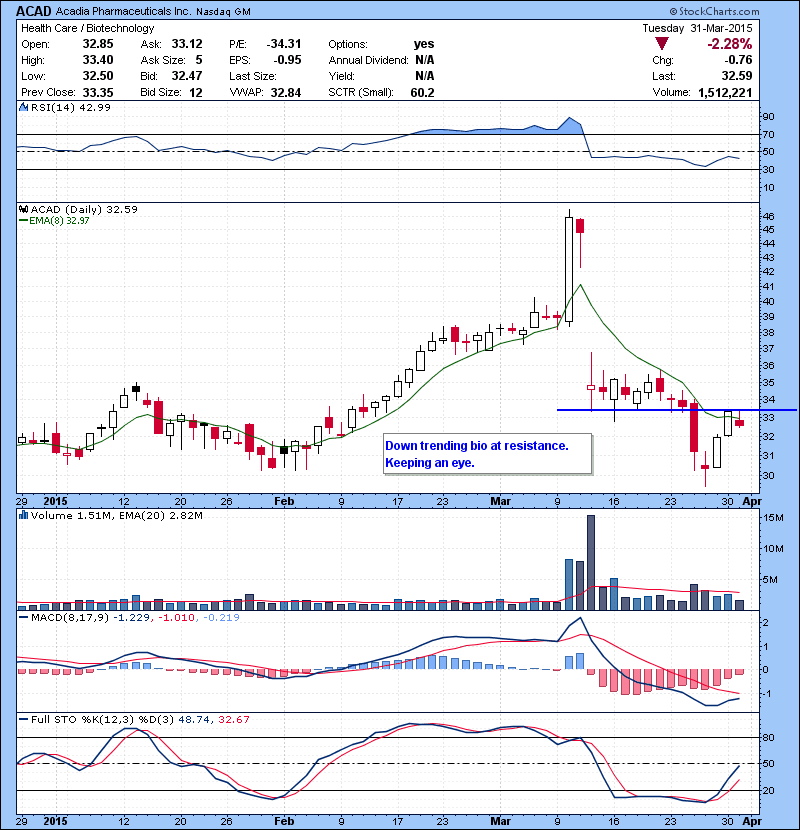The height and width of the screenshot is (830, 800).
Task: Click the MACD histogram value -0.219
Action: (x=221, y=617)
